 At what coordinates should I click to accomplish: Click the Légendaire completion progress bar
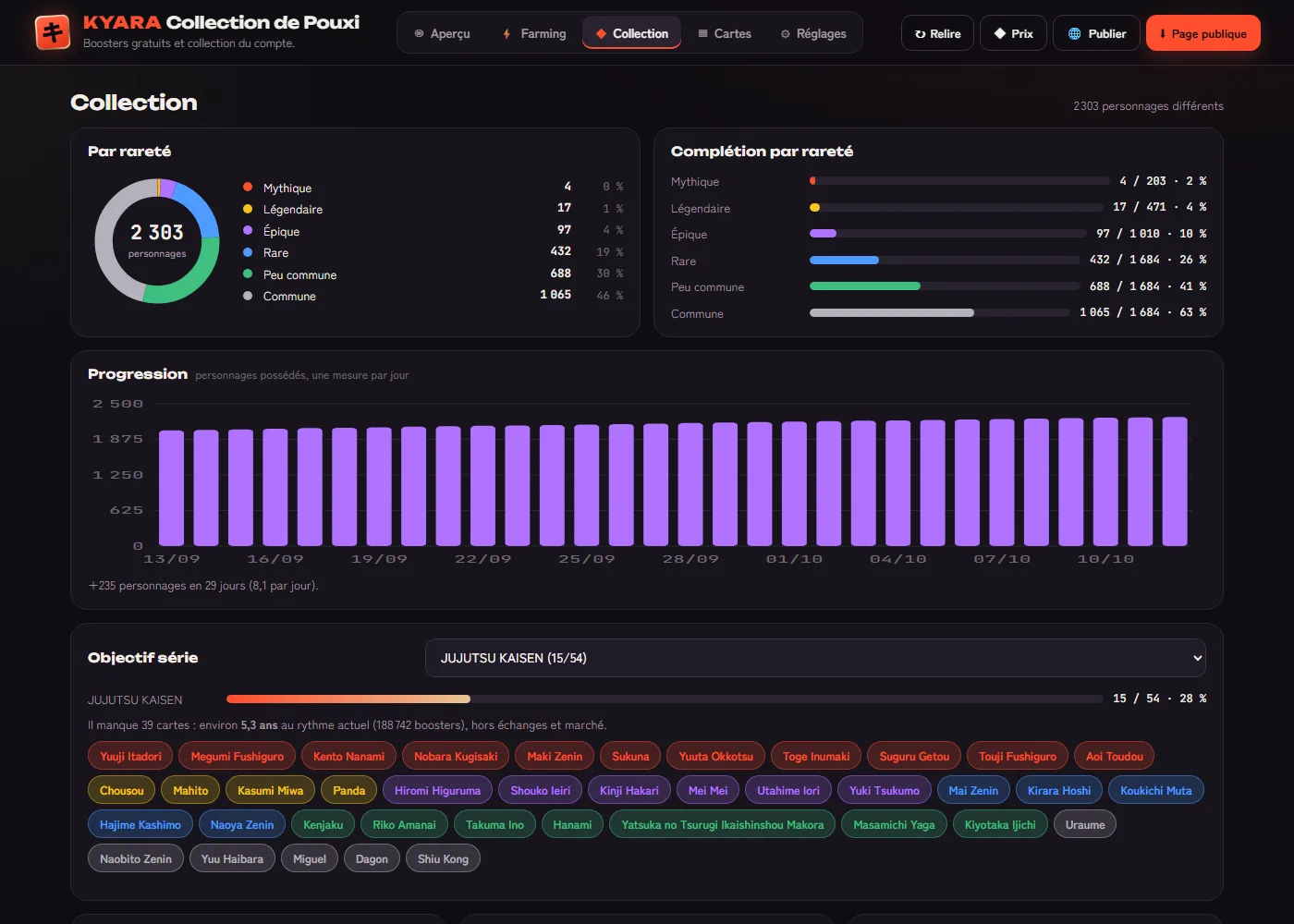pos(957,208)
